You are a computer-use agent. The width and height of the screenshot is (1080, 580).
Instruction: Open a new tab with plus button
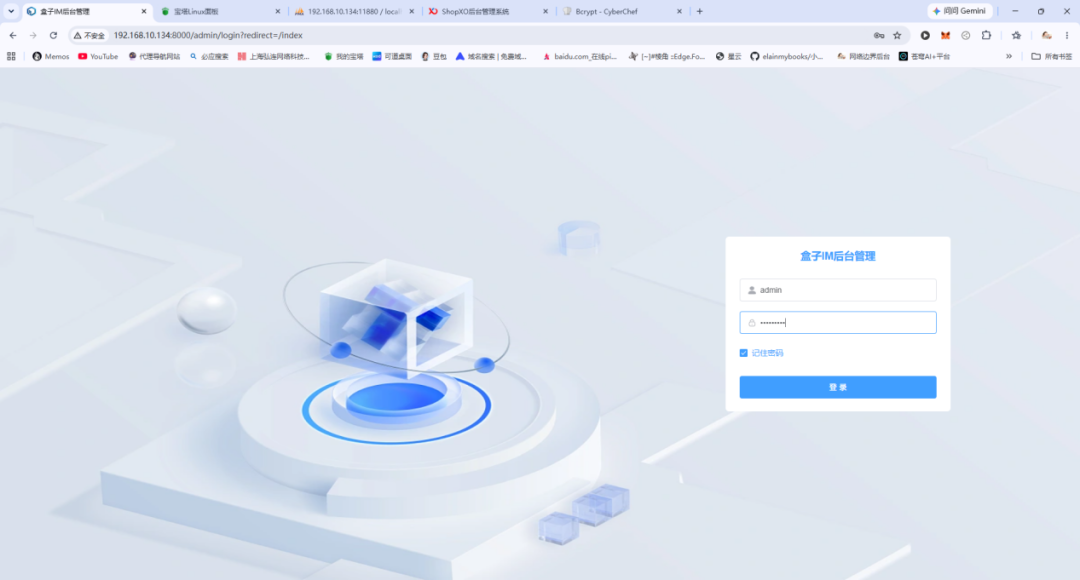[x=700, y=11]
